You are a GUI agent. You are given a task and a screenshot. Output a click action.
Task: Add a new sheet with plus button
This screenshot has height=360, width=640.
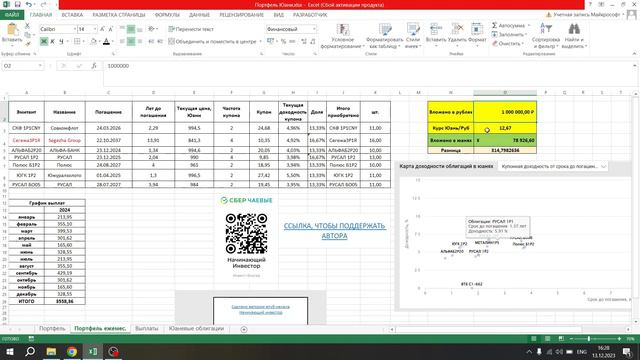pyautogui.click(x=244, y=329)
